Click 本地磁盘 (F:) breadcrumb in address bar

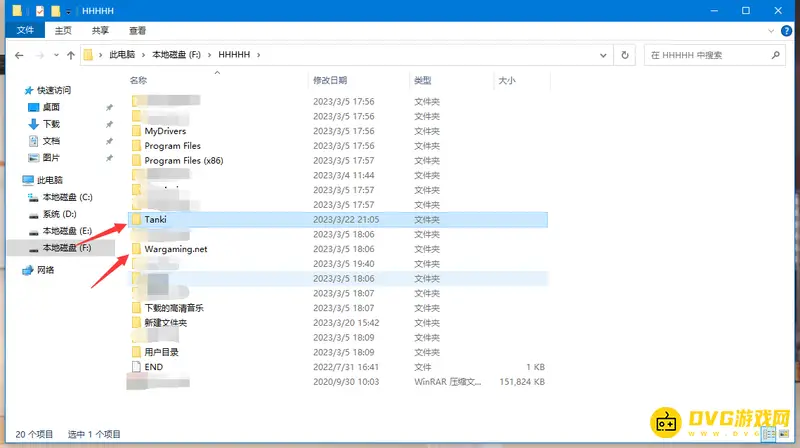click(177, 55)
